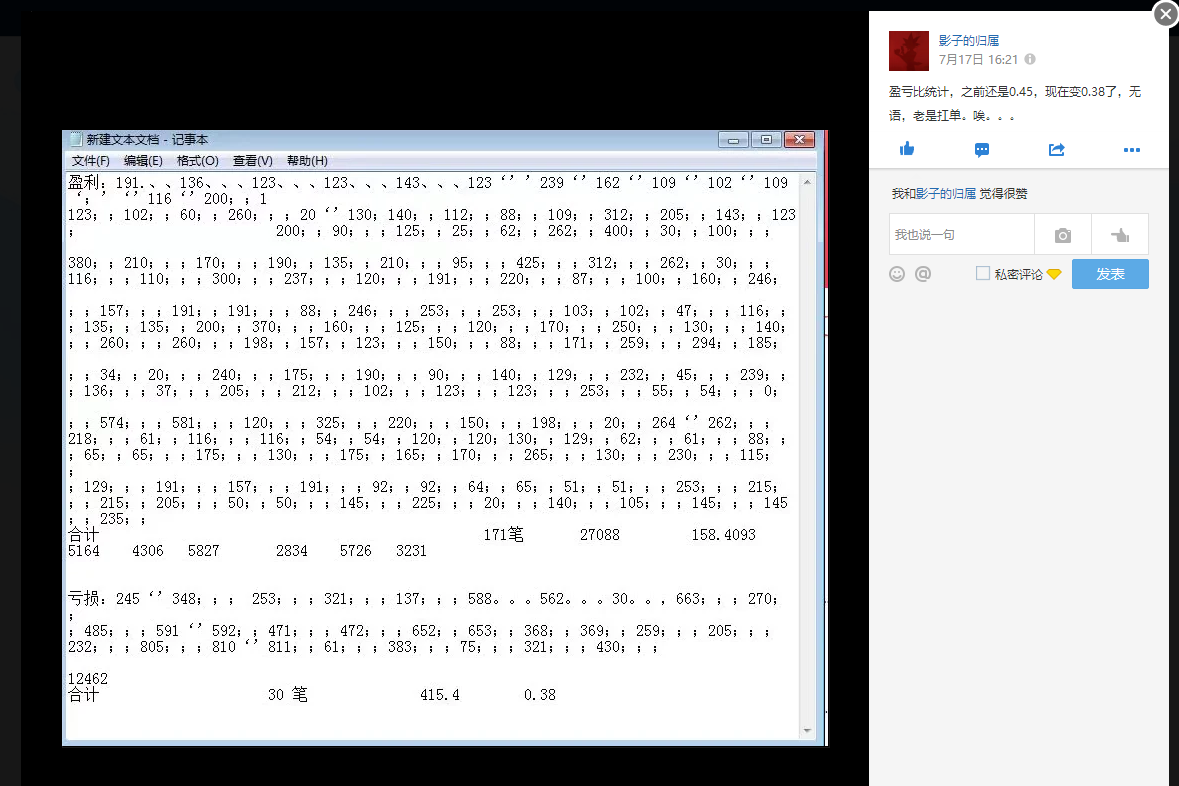Screen dimensions: 1179x786
Task: Open the 文件(F) menu in Notepad
Action: tap(90, 161)
